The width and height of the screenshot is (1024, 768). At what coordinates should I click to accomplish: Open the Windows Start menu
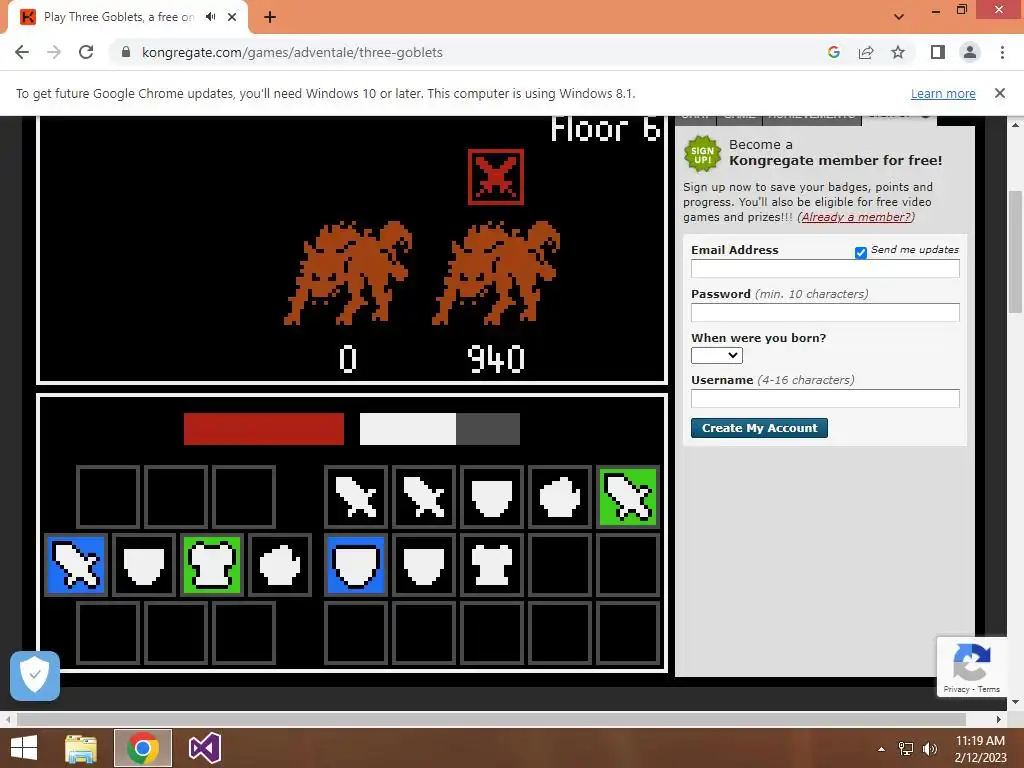(24, 748)
